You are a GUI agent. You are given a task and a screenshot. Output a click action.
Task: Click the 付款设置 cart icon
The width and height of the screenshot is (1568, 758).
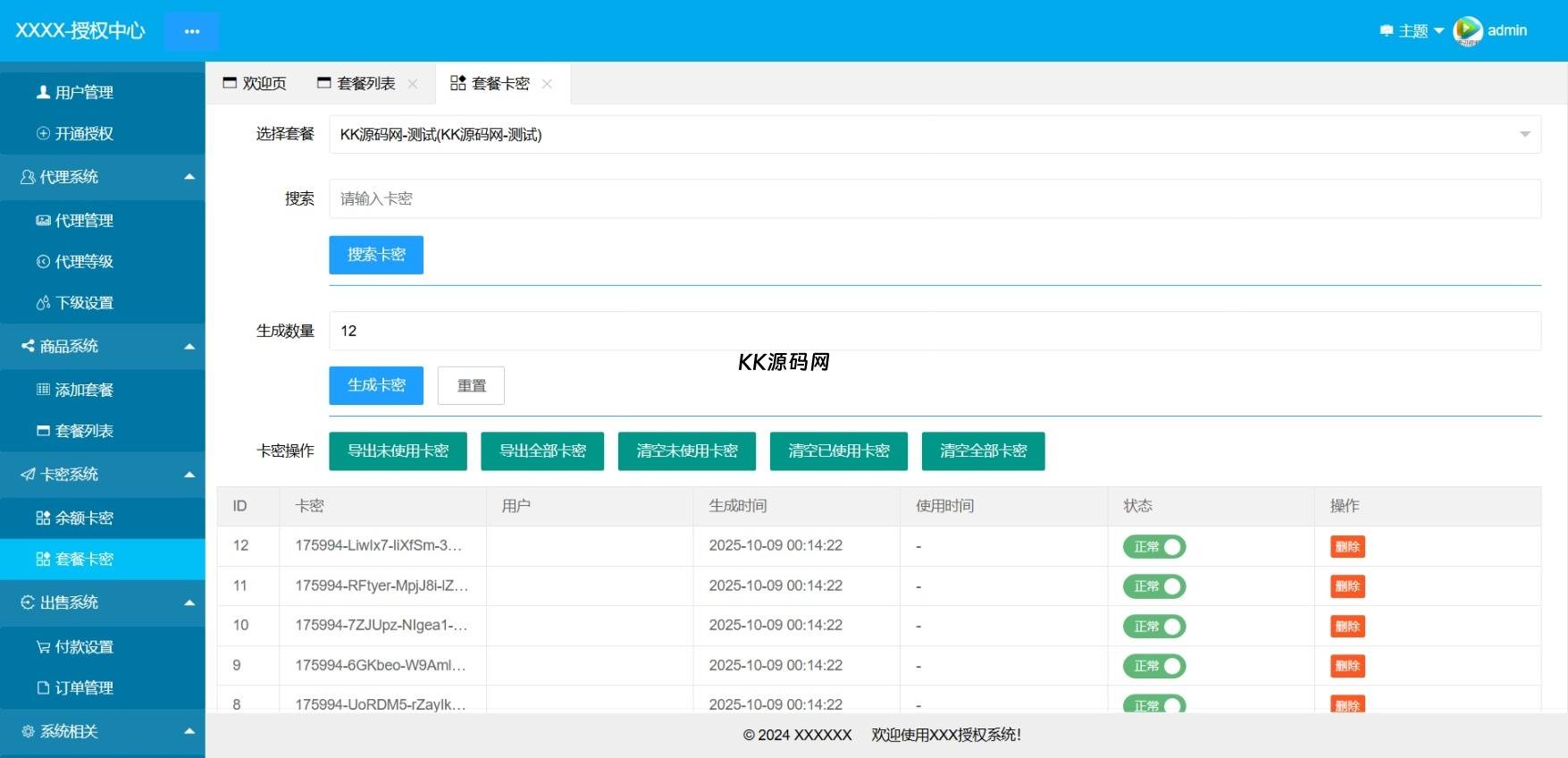point(42,647)
